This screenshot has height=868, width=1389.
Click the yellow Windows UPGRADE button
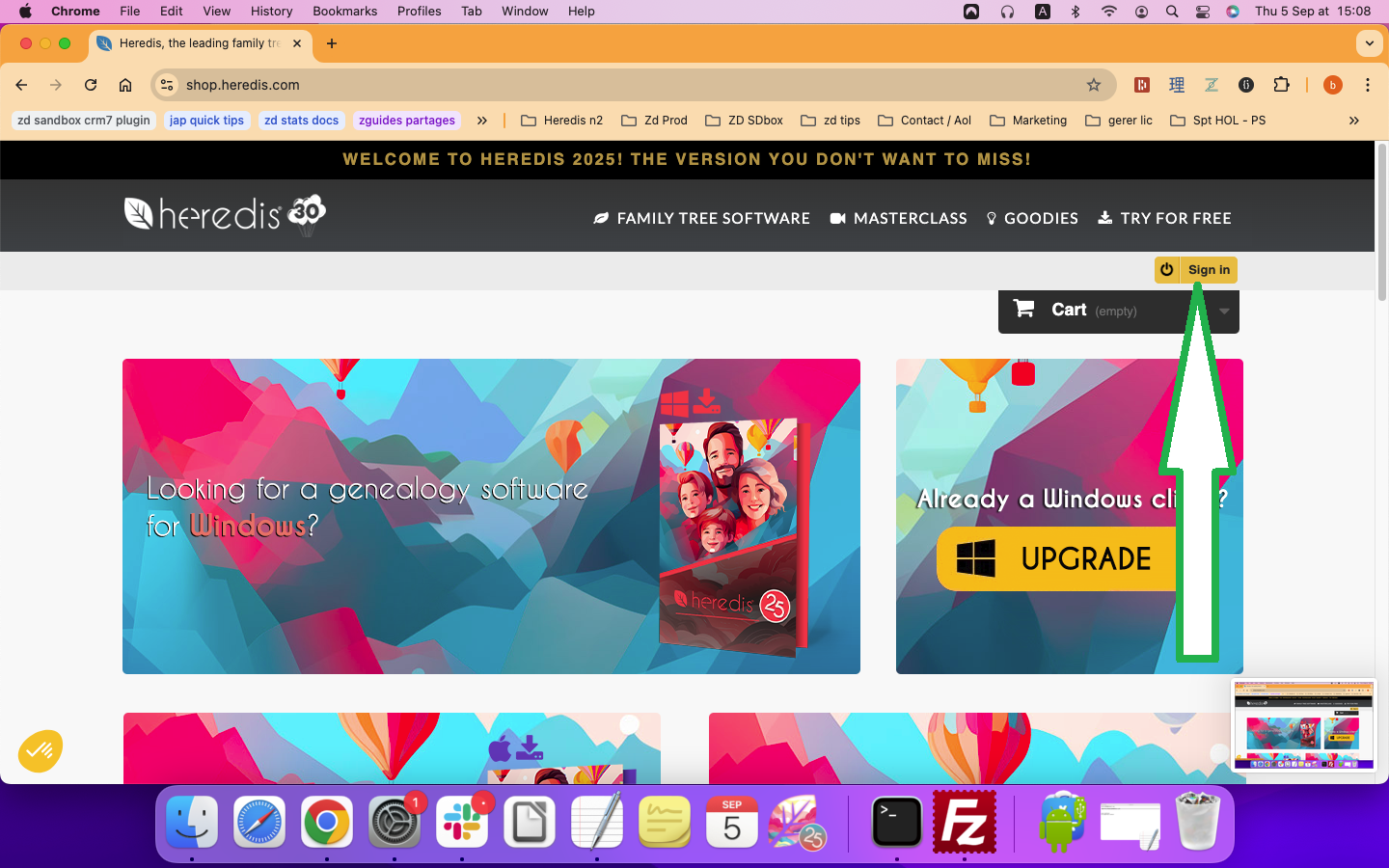pyautogui.click(x=1056, y=558)
